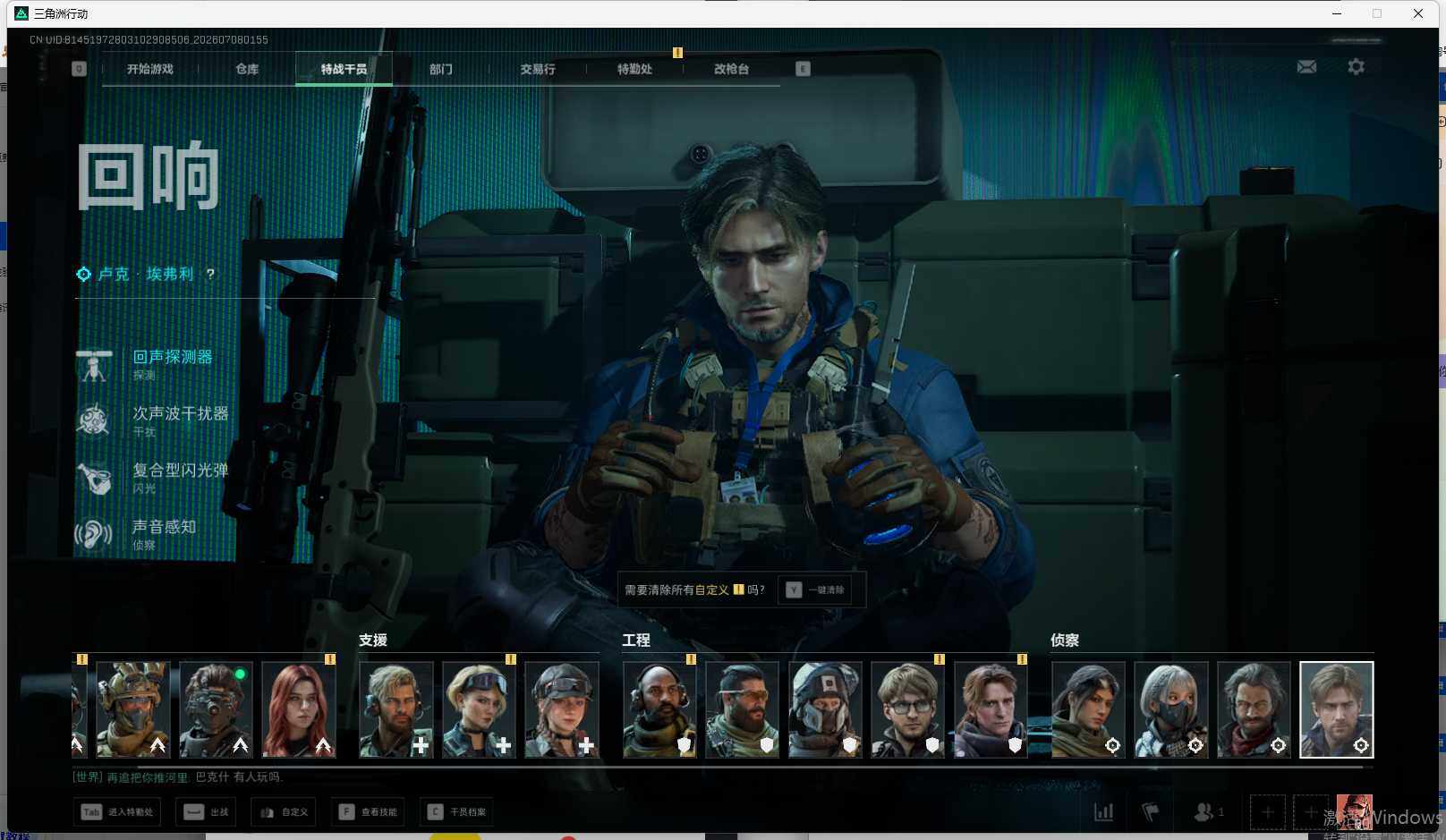Open the 改枪台 tab

tap(731, 69)
